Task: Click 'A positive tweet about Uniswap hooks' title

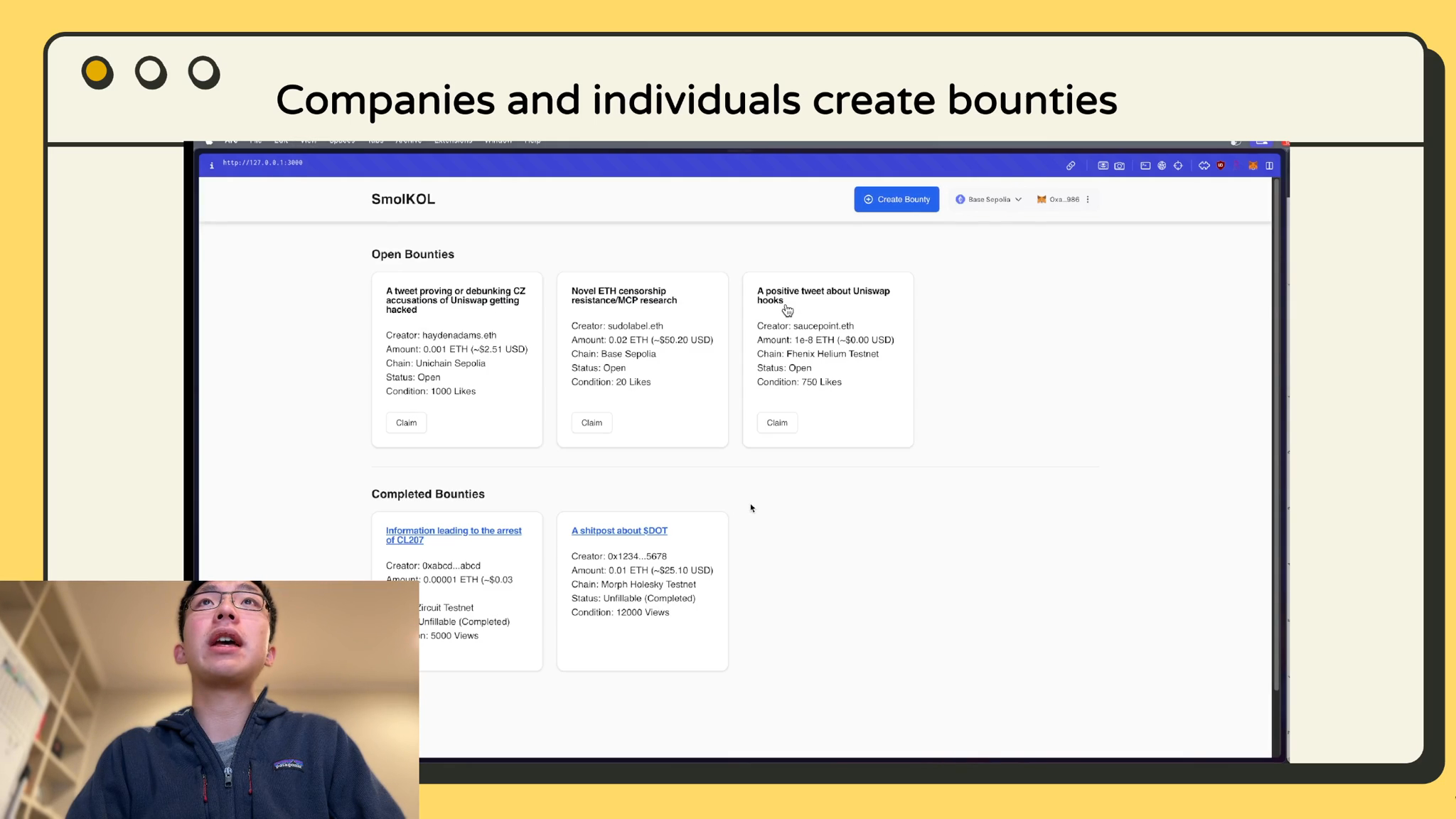Action: (x=823, y=296)
